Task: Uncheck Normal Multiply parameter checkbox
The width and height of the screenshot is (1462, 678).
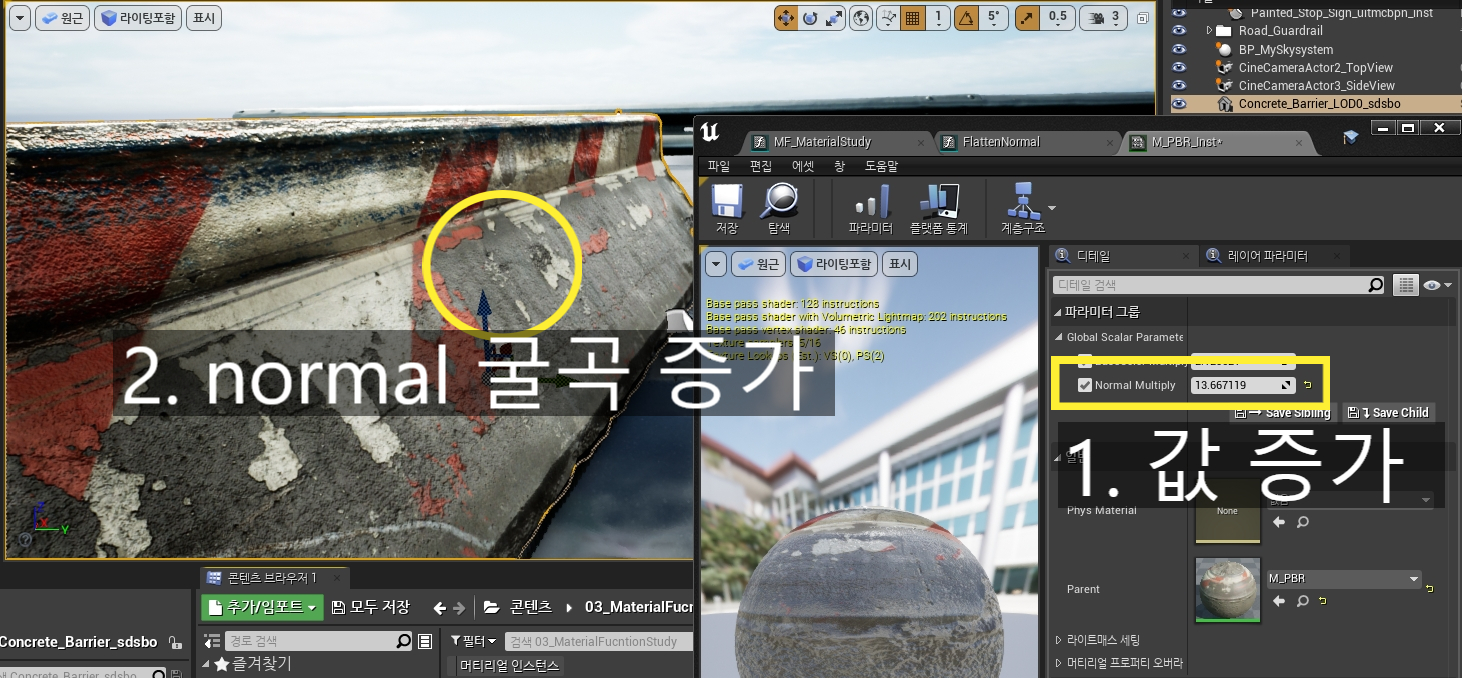Action: (x=1085, y=385)
